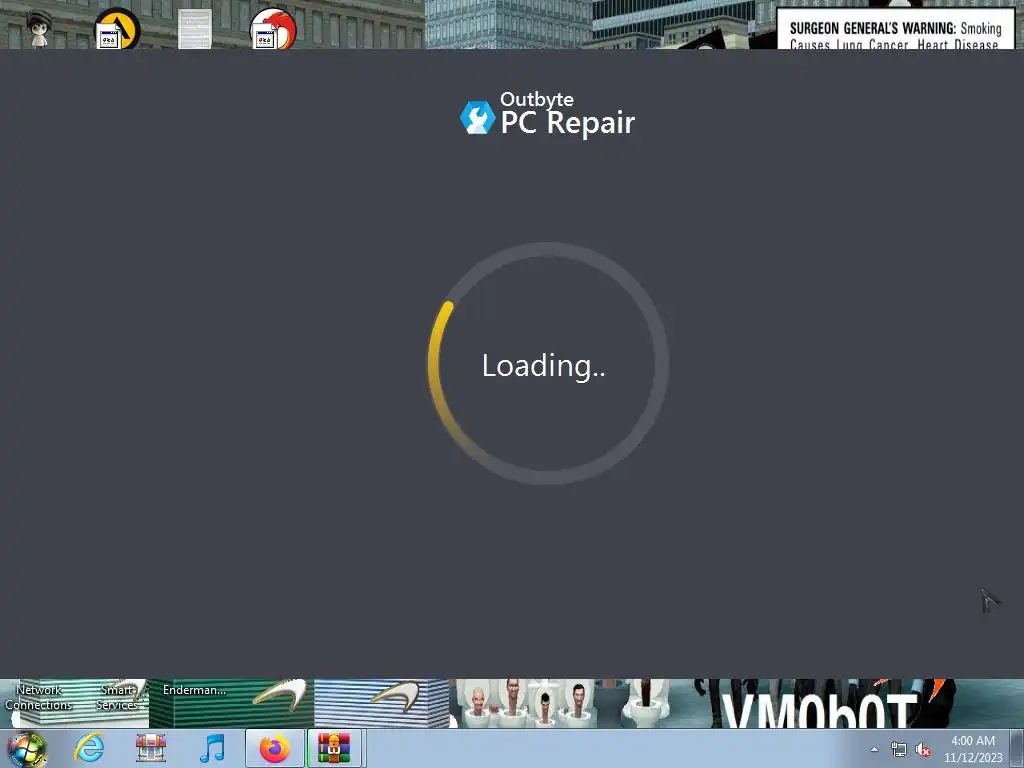Open the taskbar store-front icon next to Internet Explorer
The width and height of the screenshot is (1024, 768).
(151, 748)
